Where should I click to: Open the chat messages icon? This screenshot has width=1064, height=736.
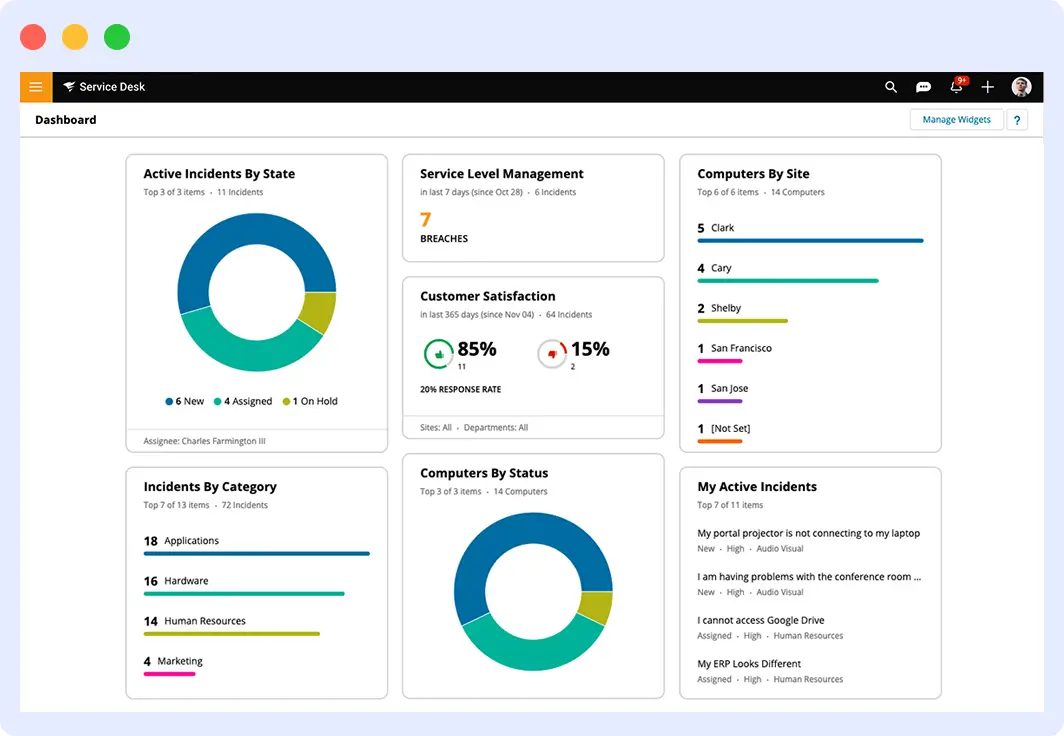click(x=923, y=87)
